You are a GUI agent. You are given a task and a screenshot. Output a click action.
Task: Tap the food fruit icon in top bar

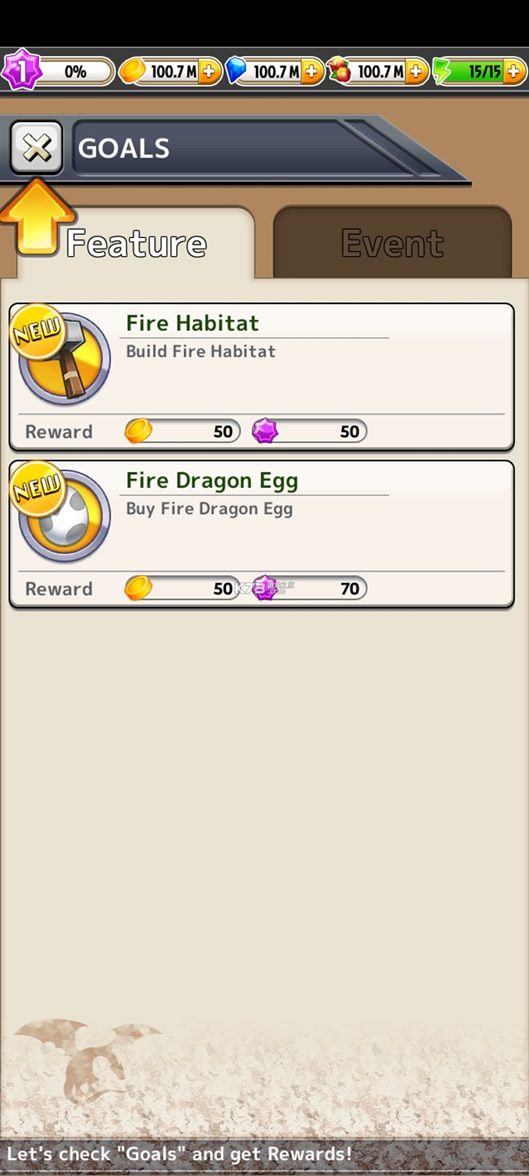coord(339,72)
